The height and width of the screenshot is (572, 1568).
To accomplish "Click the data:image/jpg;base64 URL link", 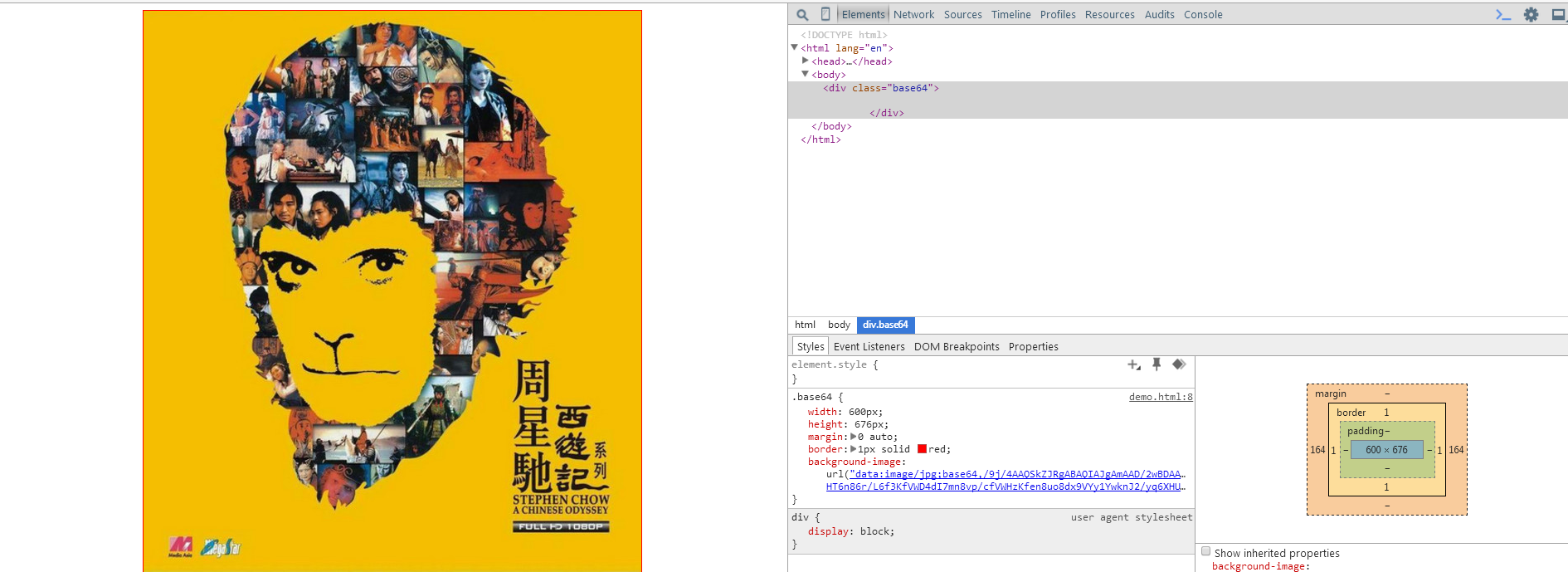I will [1017, 474].
